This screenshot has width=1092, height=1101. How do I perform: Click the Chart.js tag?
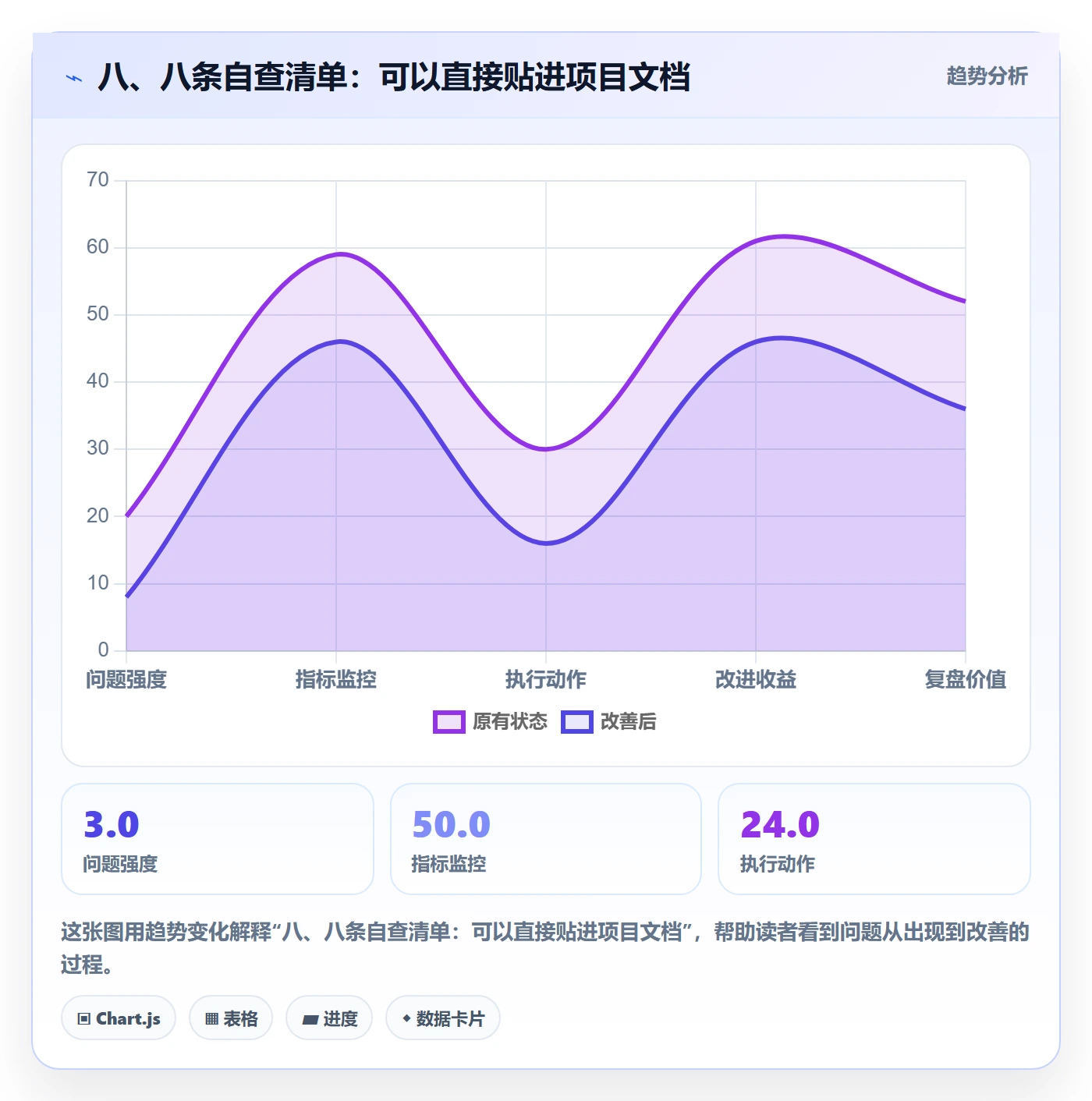coord(119,1018)
